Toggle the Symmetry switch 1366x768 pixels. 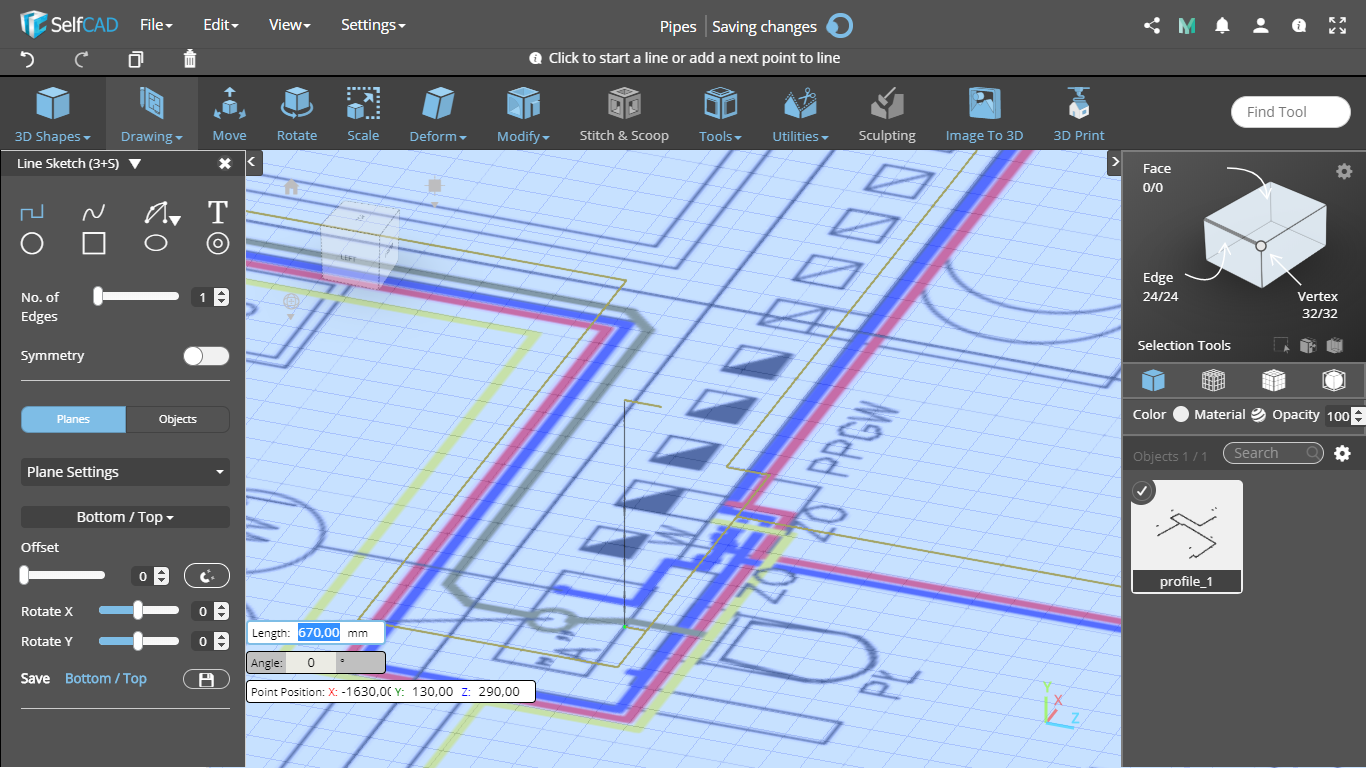[x=207, y=356]
